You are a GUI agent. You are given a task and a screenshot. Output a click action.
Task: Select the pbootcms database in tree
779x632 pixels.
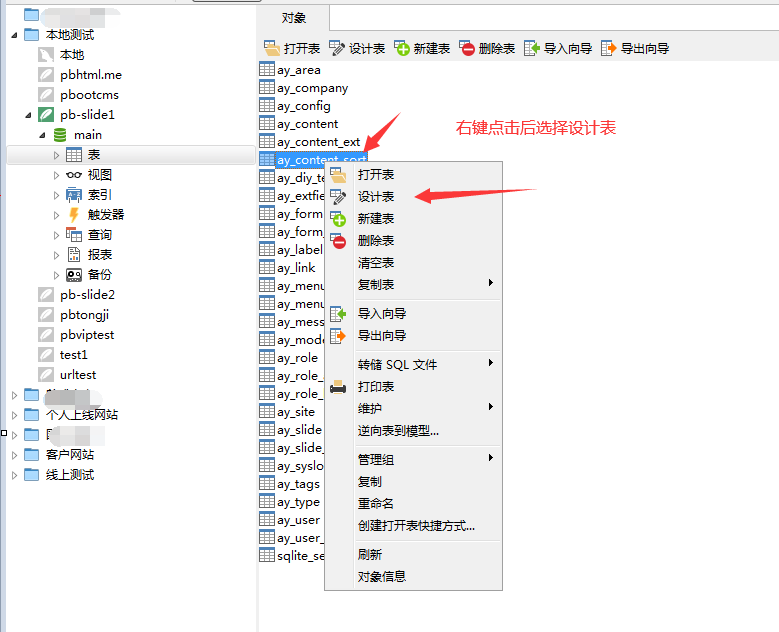[x=89, y=95]
